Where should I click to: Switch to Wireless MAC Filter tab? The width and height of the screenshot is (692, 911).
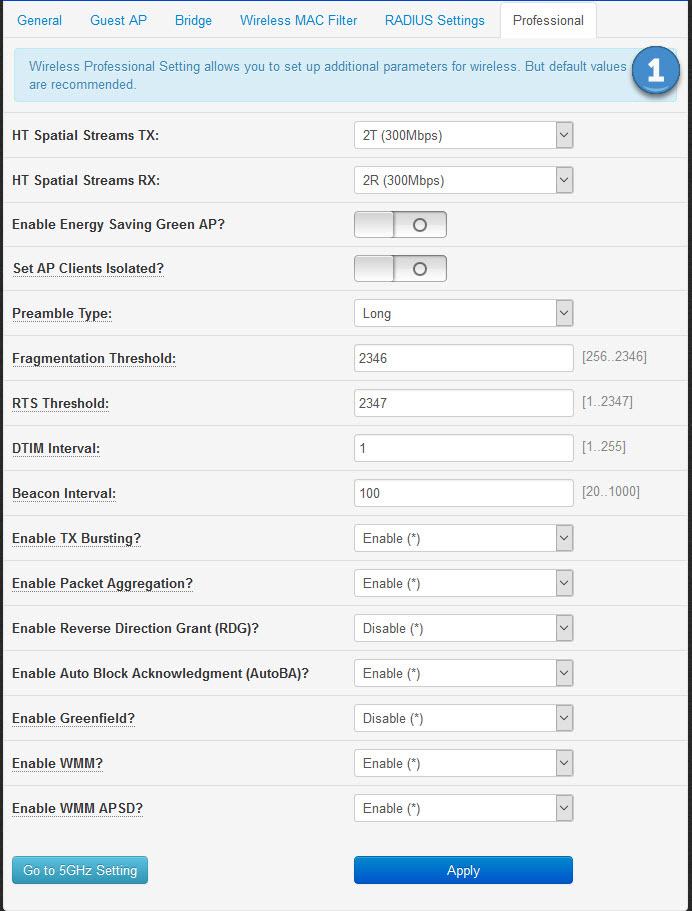coord(299,20)
